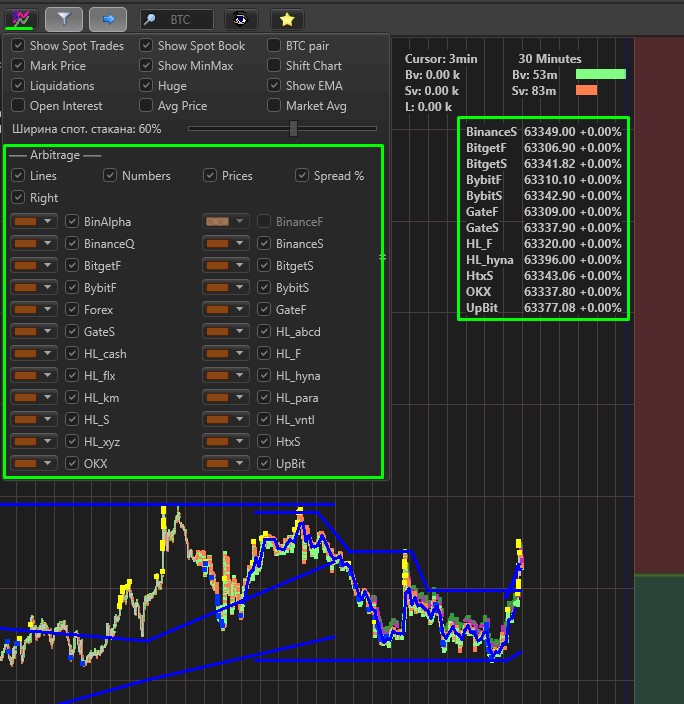Toggle HL_vntl exchange checkbox

tap(264, 419)
